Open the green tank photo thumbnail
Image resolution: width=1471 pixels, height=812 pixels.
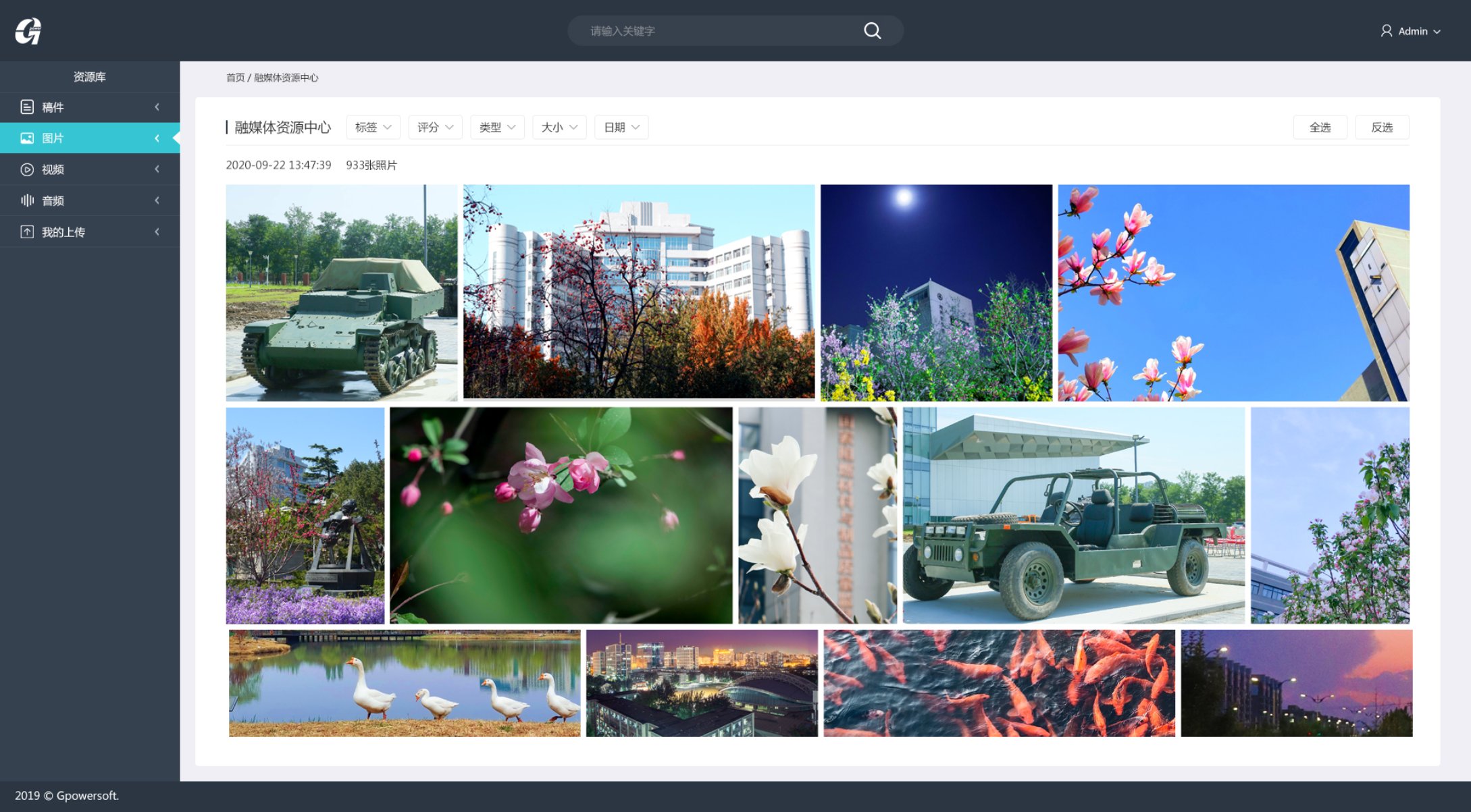click(341, 293)
